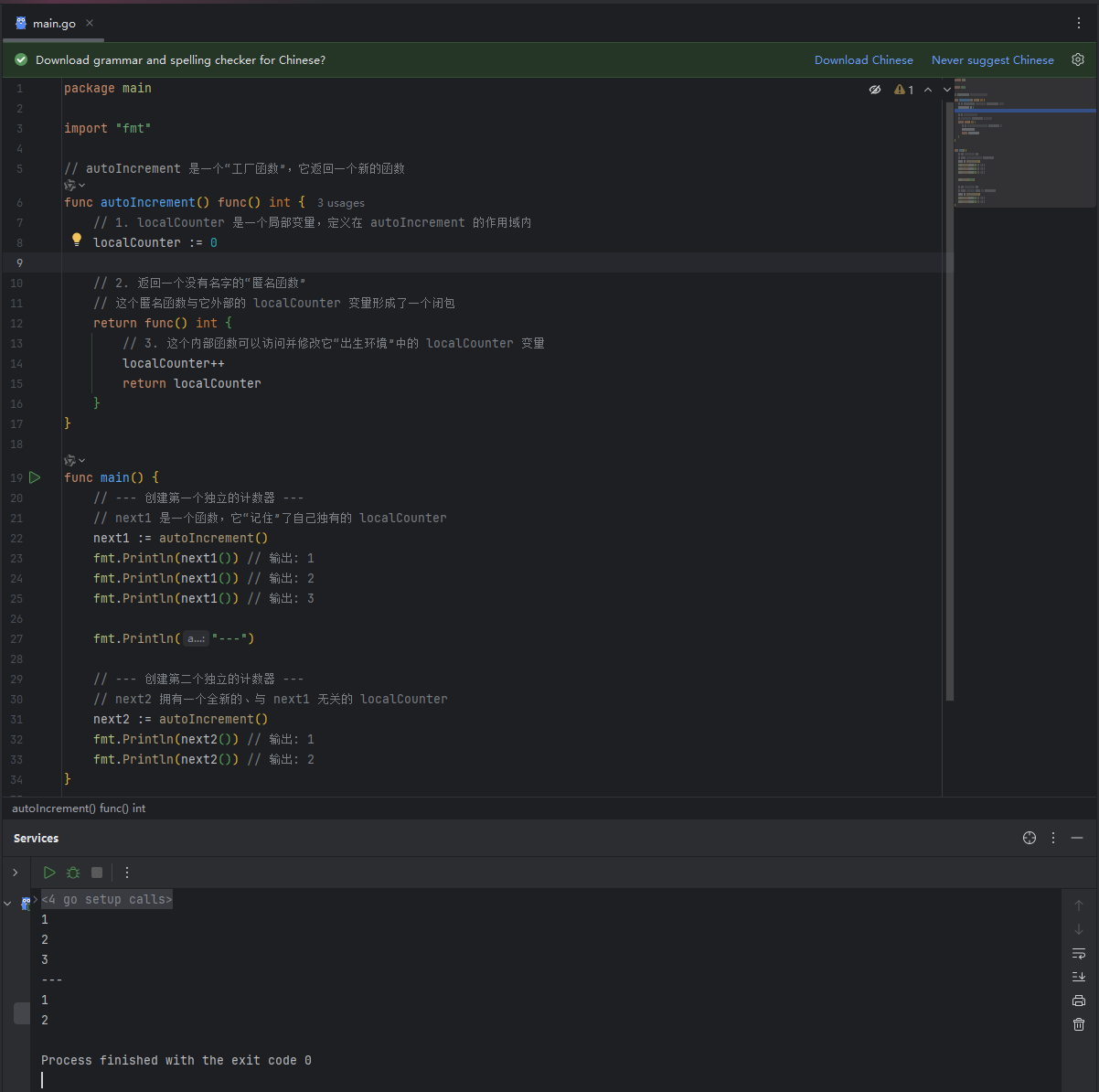Click the Scroll to End console icon
1099x1092 pixels.
1079,977
